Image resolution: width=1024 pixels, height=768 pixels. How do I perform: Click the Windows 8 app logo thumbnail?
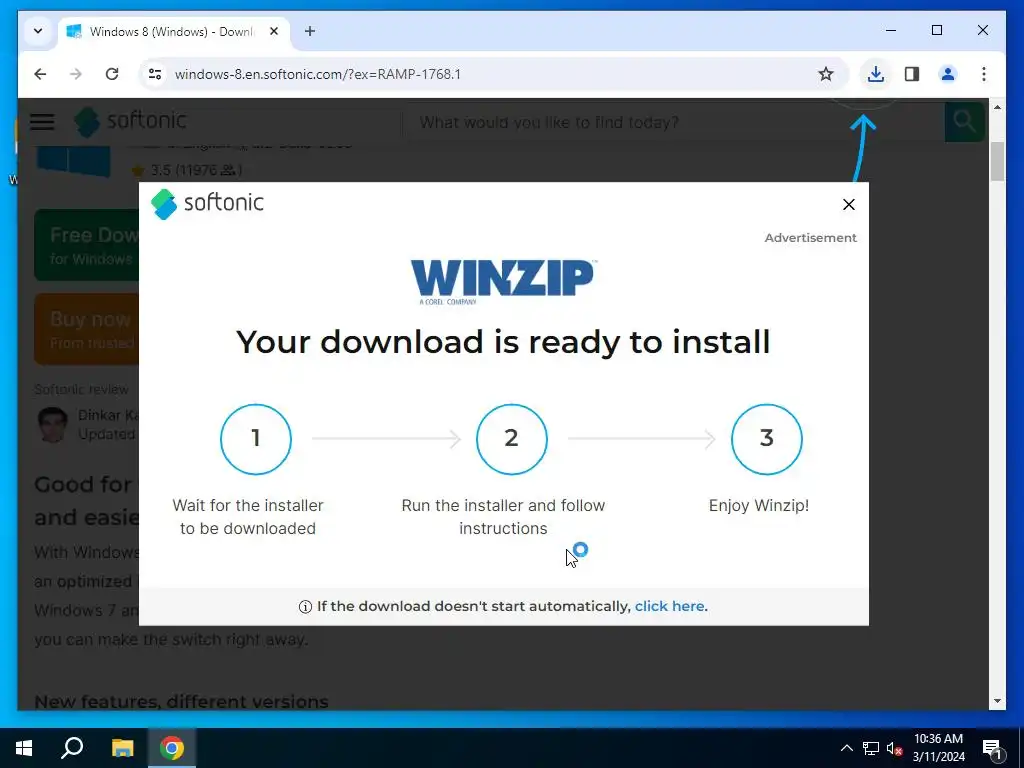[73, 161]
